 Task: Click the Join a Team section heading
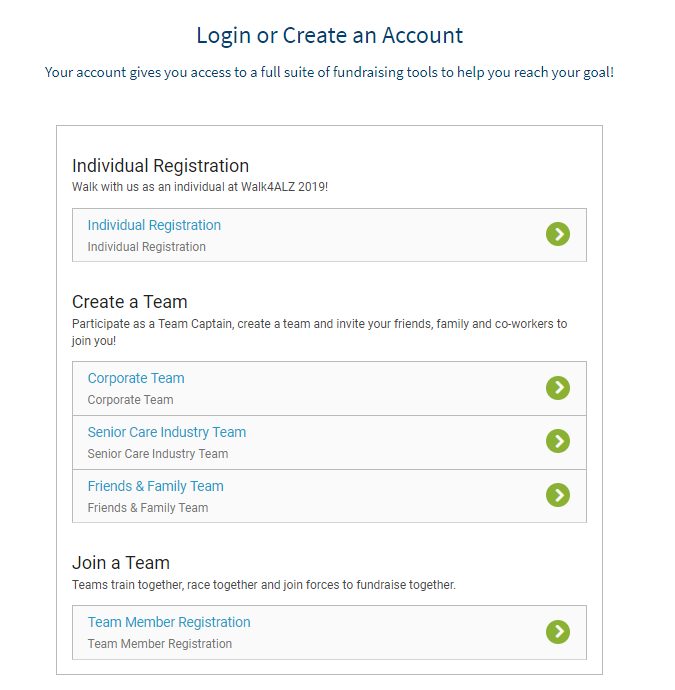click(121, 563)
